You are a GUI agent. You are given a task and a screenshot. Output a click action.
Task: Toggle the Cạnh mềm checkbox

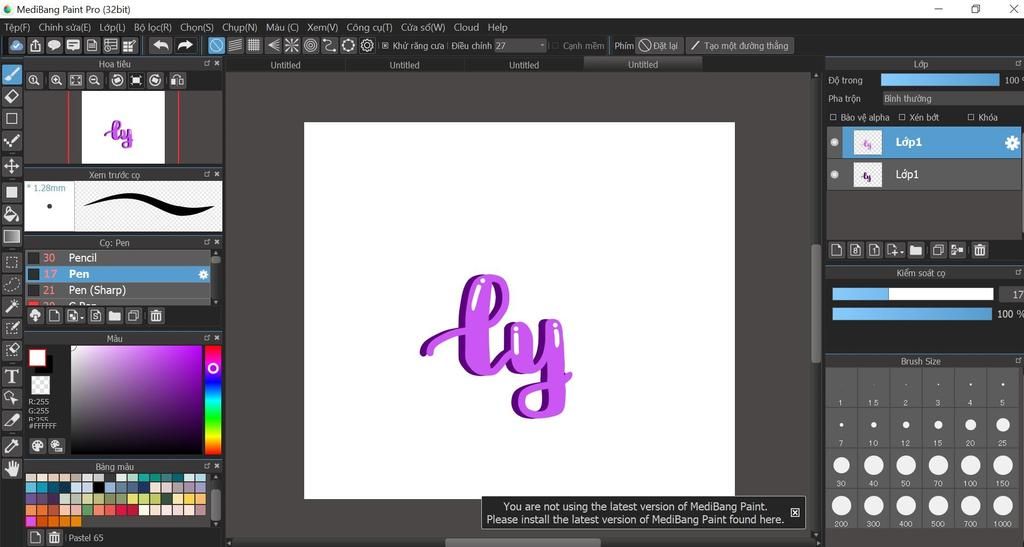pos(555,46)
